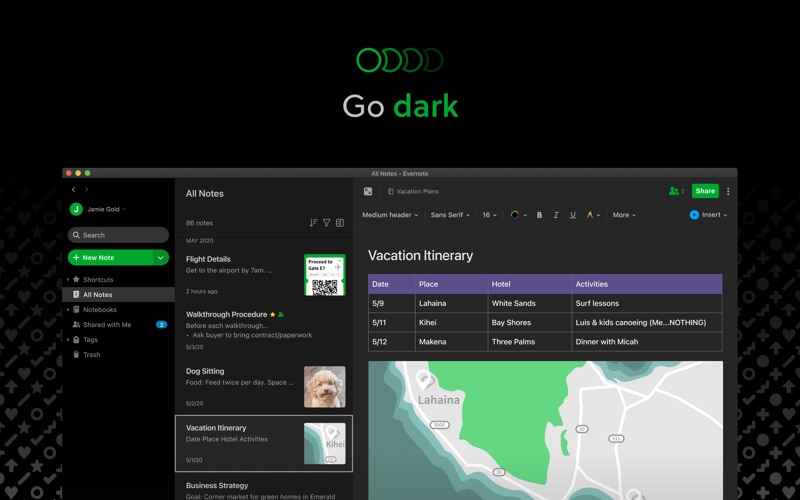Click the Bay Shores table cell
Image resolution: width=800 pixels, height=500 pixels.
click(x=529, y=322)
